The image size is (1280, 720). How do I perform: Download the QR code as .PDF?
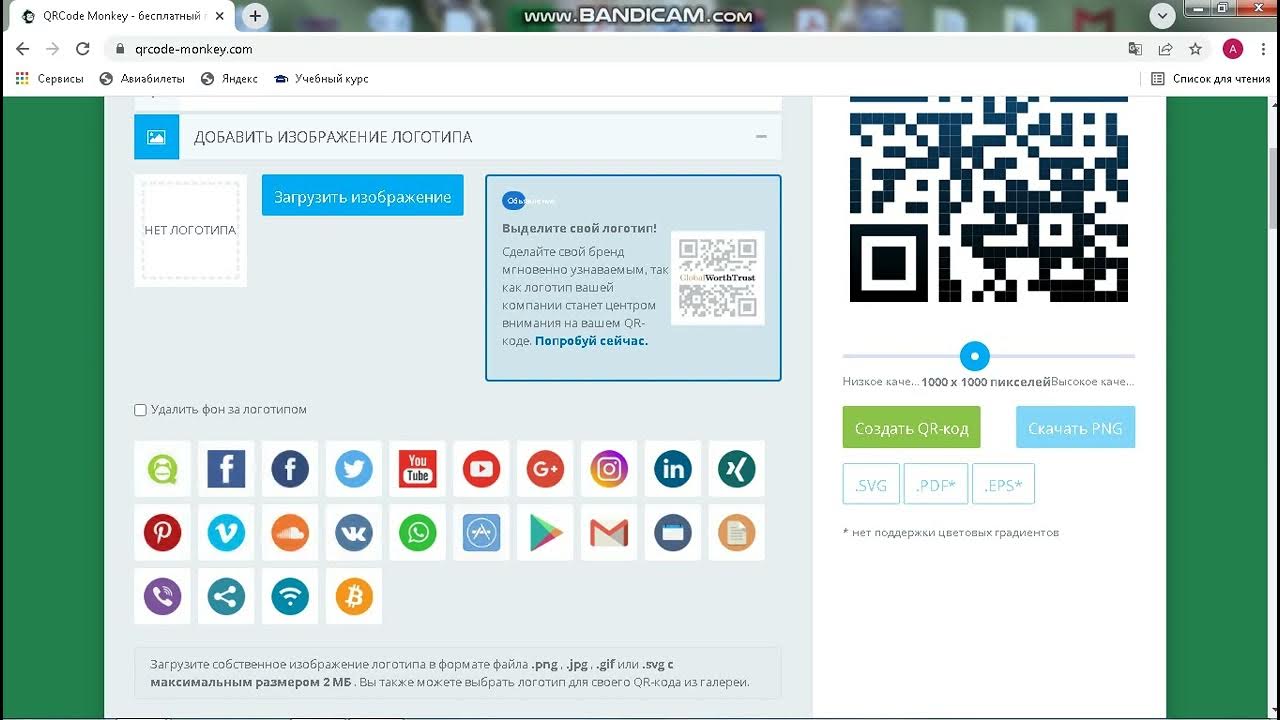point(936,485)
